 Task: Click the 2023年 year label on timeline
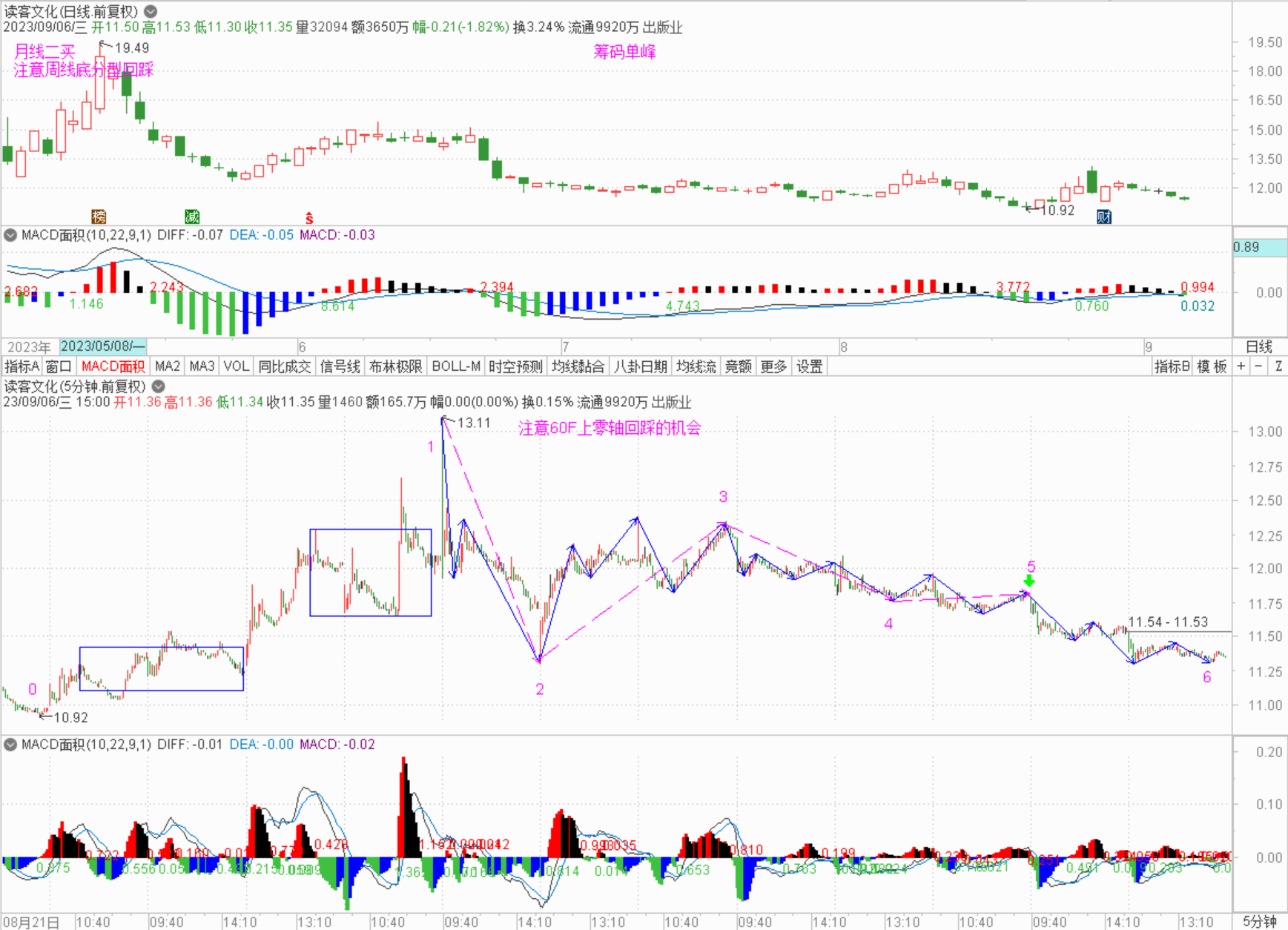(x=29, y=347)
